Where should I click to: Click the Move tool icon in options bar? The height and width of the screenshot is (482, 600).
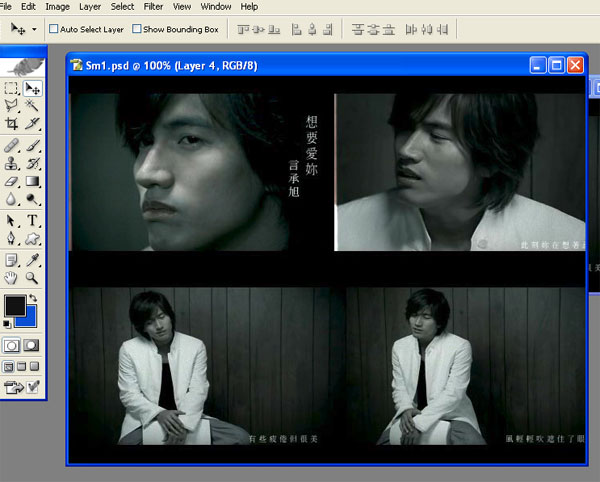pos(18,29)
